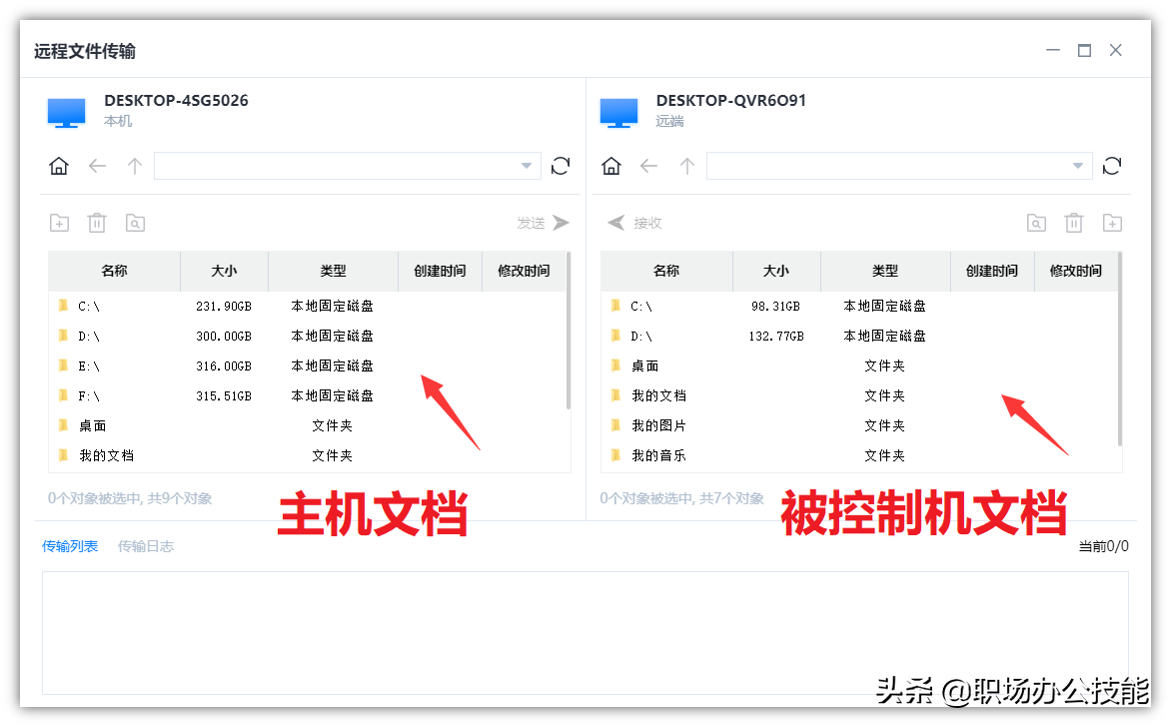The image size is (1171, 727).
Task: Select remote 桌面 folder
Action: point(859,366)
